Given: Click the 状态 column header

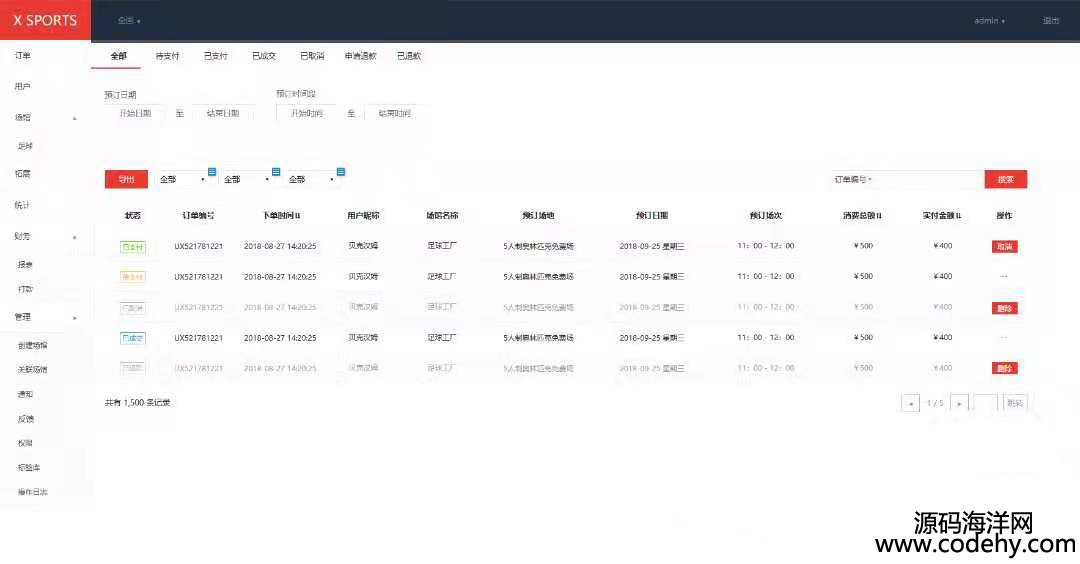Looking at the screenshot, I should 133,216.
